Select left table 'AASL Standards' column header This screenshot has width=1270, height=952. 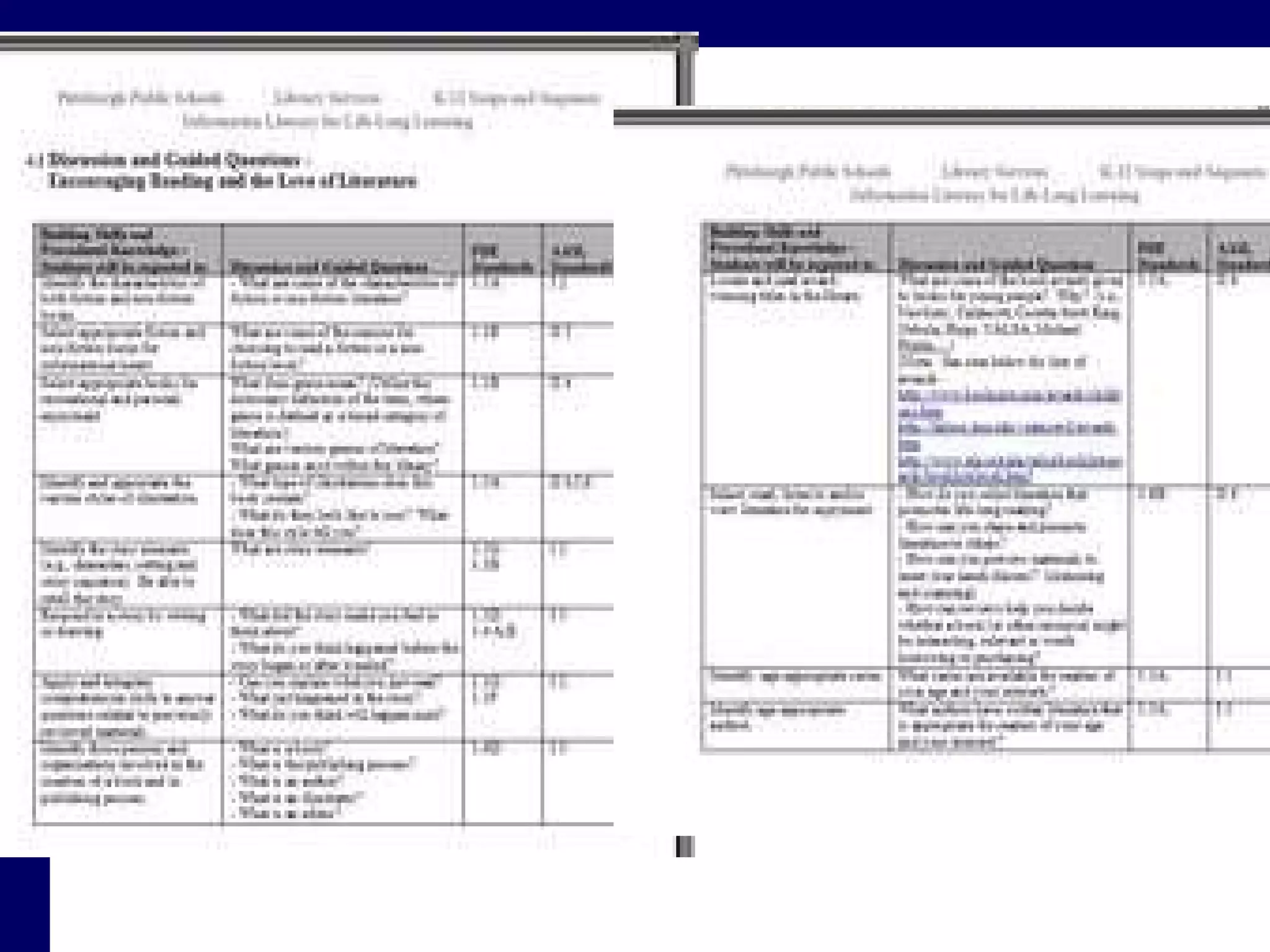[580, 259]
